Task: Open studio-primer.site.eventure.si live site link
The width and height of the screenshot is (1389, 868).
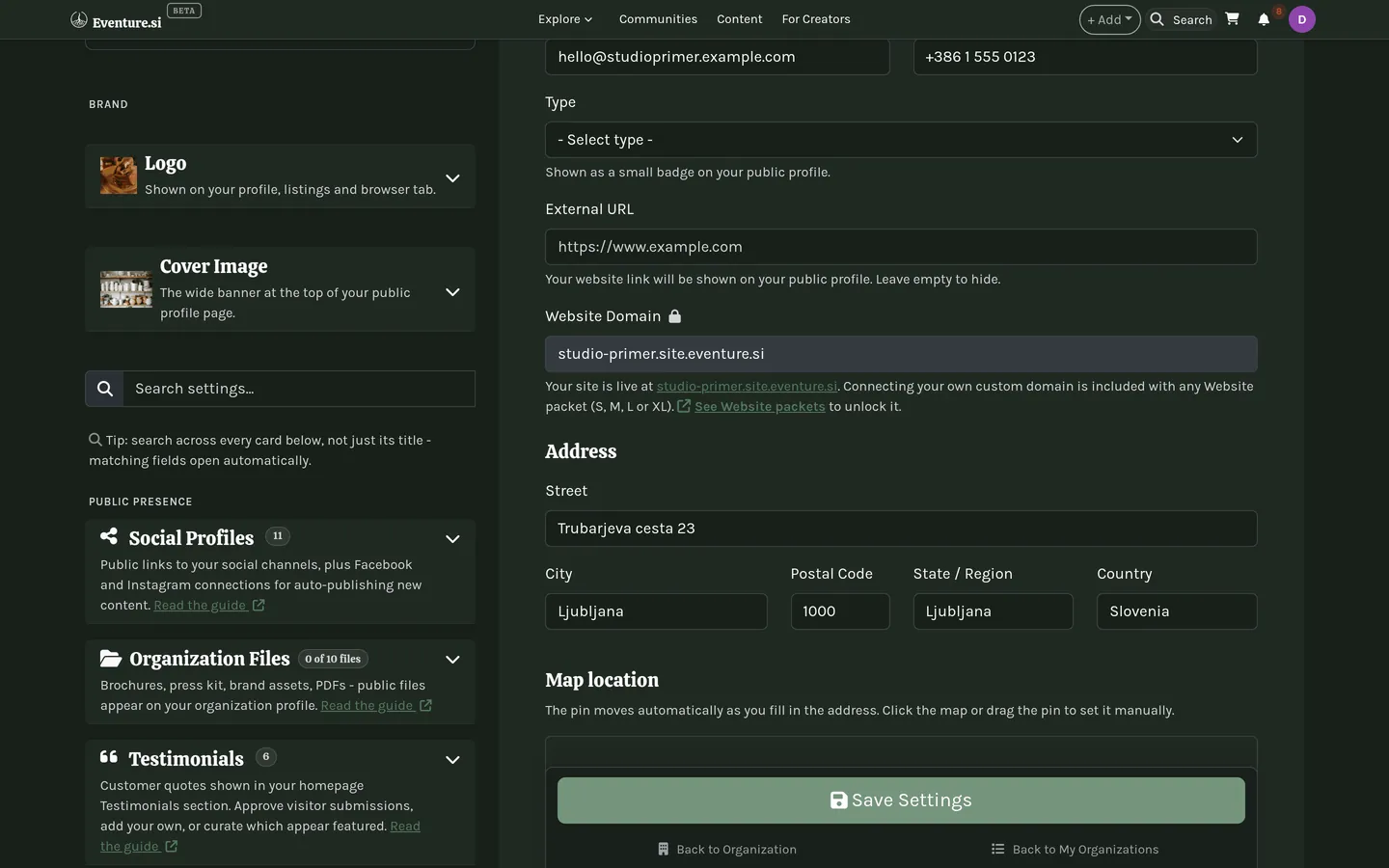Action: pos(747,386)
